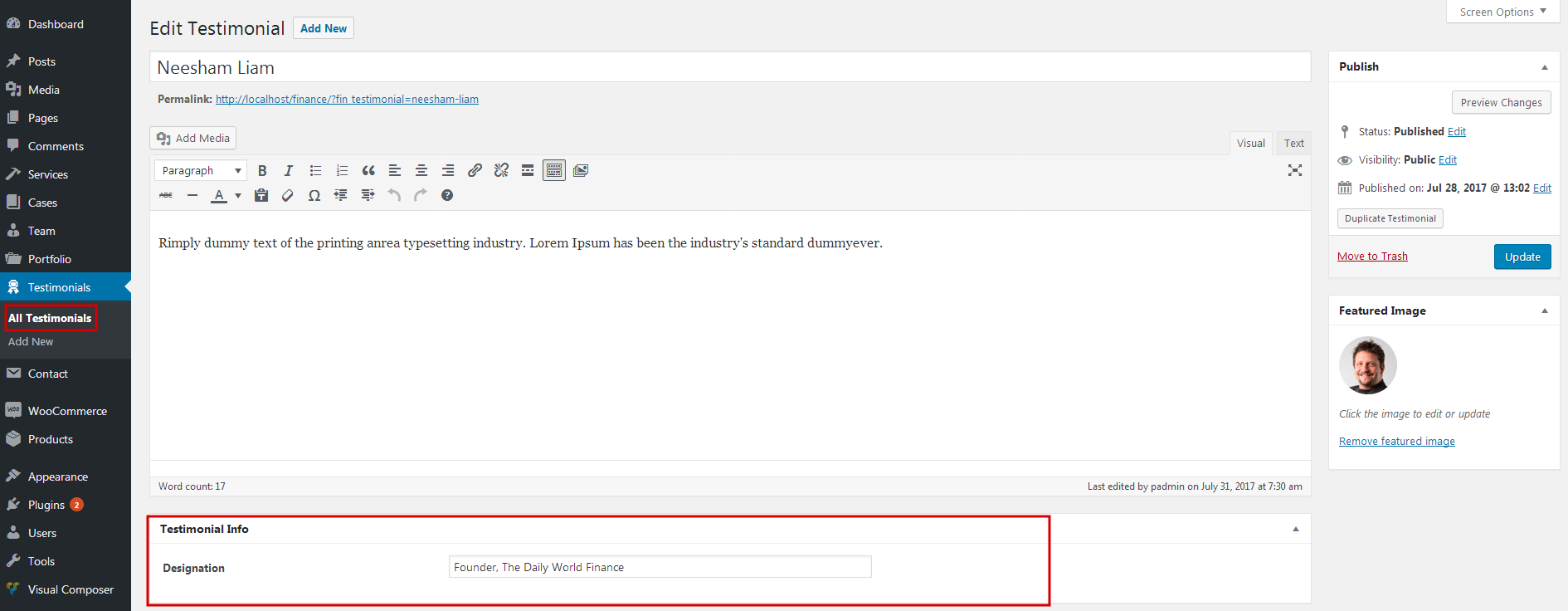Viewport: 1568px width, 611px height.
Task: Click the gallery insert icon in toolbar
Action: 581,170
